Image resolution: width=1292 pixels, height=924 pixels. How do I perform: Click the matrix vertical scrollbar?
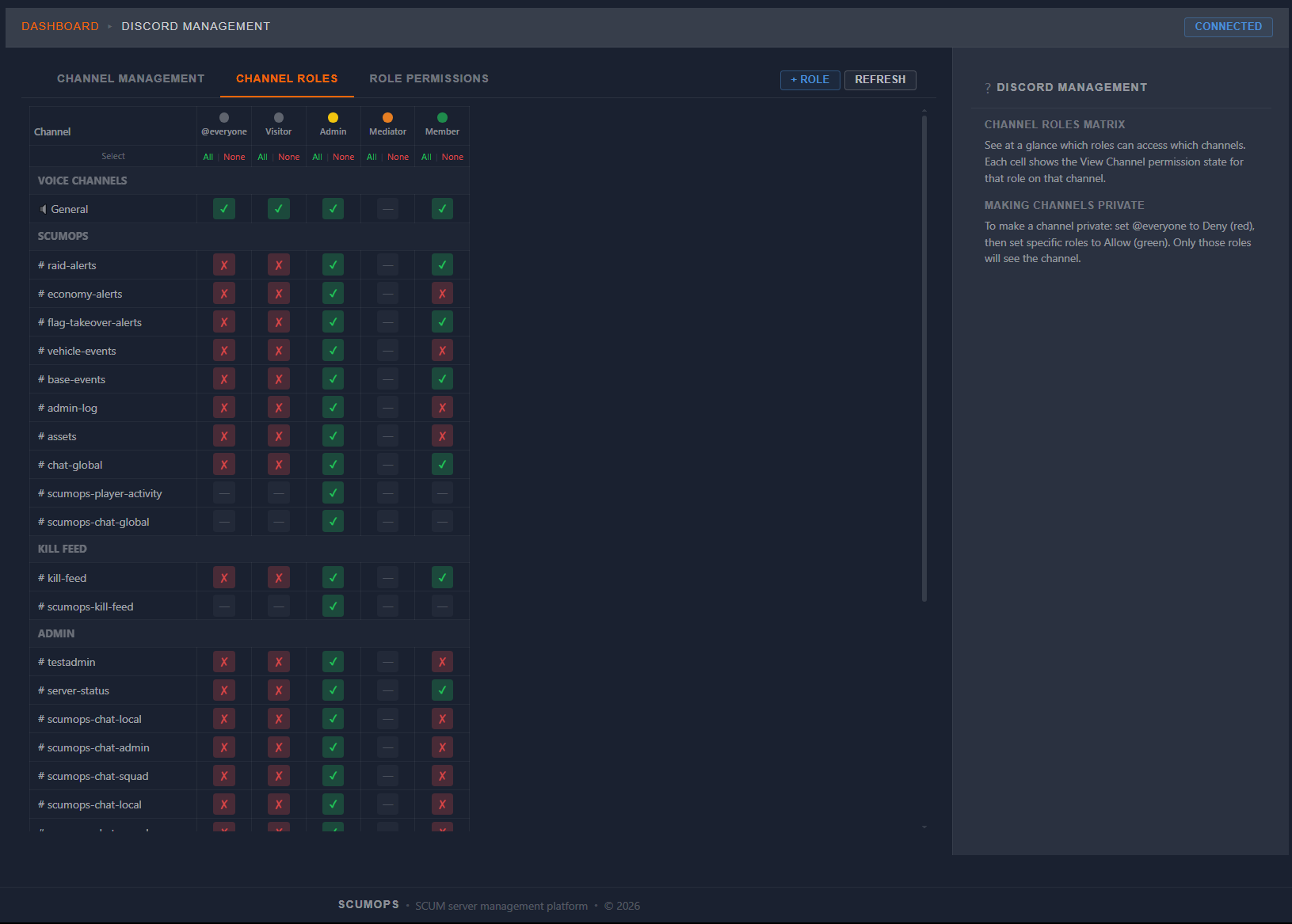(924, 359)
